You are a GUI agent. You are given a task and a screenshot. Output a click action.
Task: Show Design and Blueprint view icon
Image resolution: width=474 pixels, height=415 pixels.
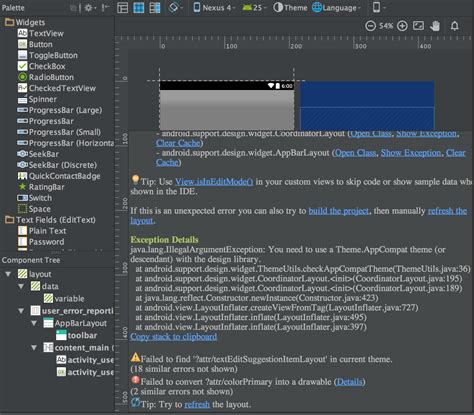click(155, 8)
